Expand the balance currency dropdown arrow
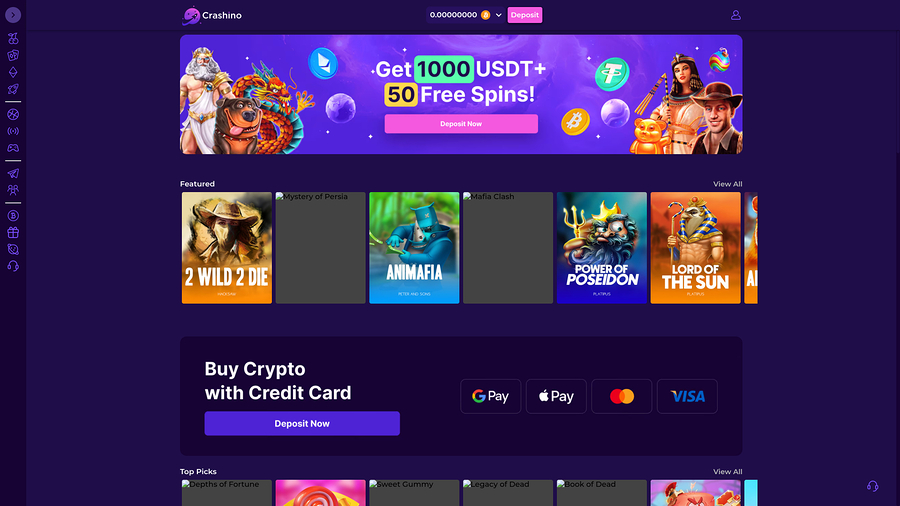900x506 pixels. (x=498, y=15)
